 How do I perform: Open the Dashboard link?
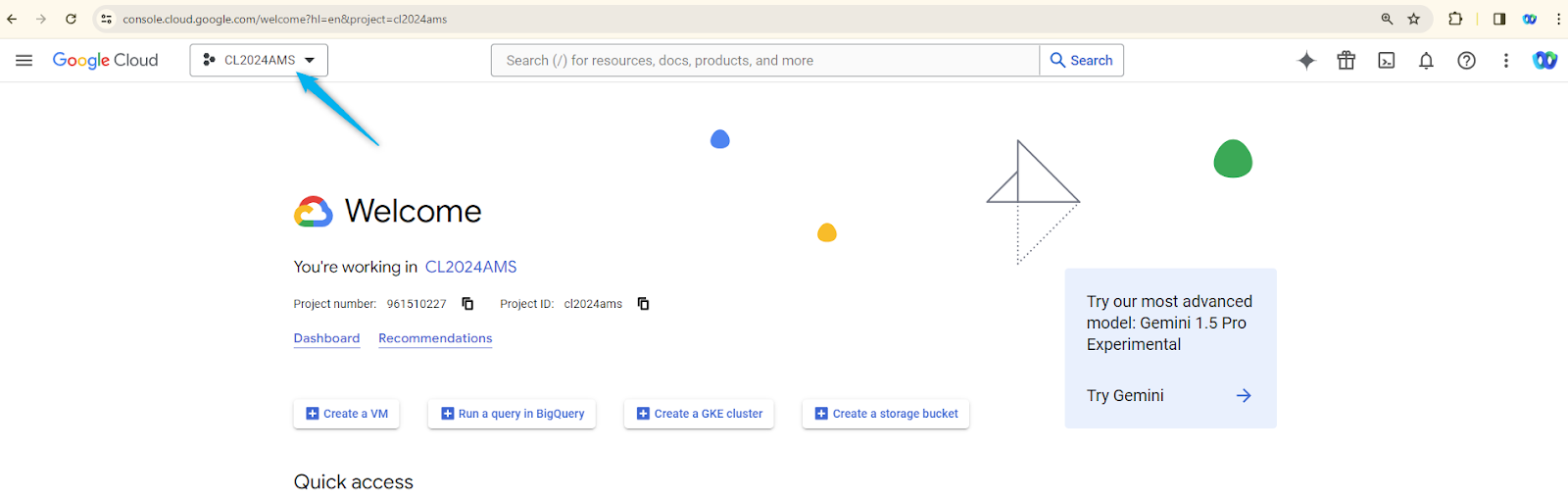[x=326, y=338]
